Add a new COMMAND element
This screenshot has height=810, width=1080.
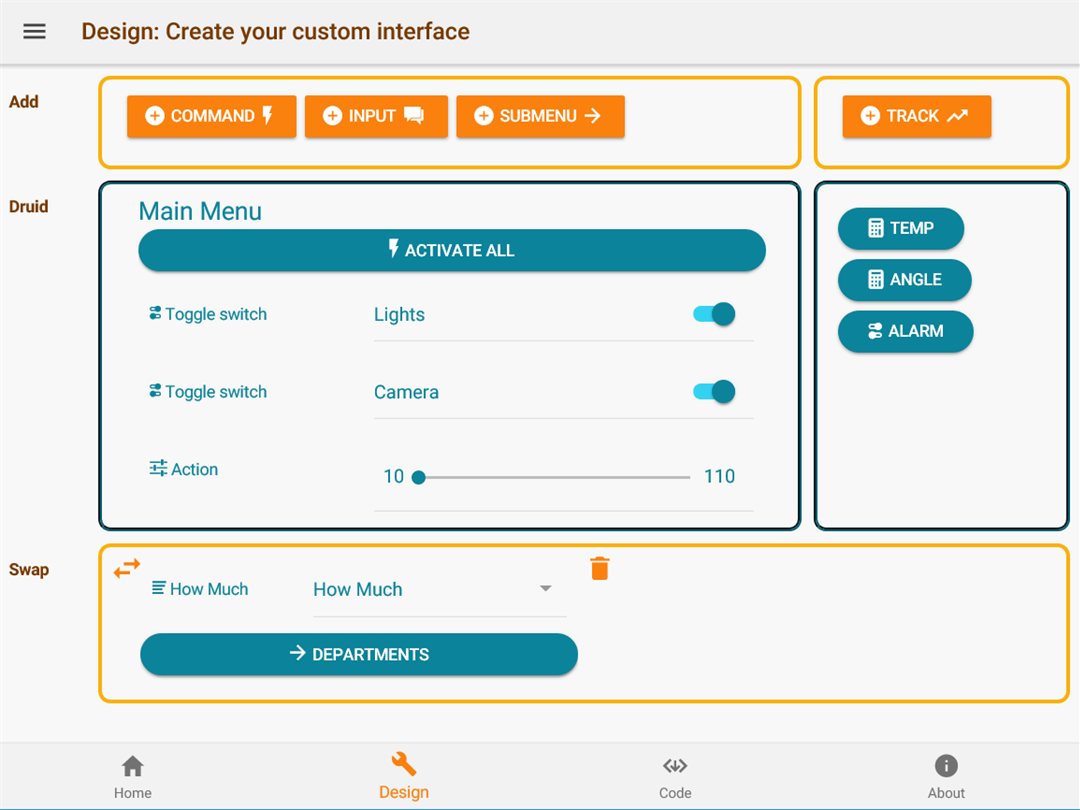(x=211, y=116)
